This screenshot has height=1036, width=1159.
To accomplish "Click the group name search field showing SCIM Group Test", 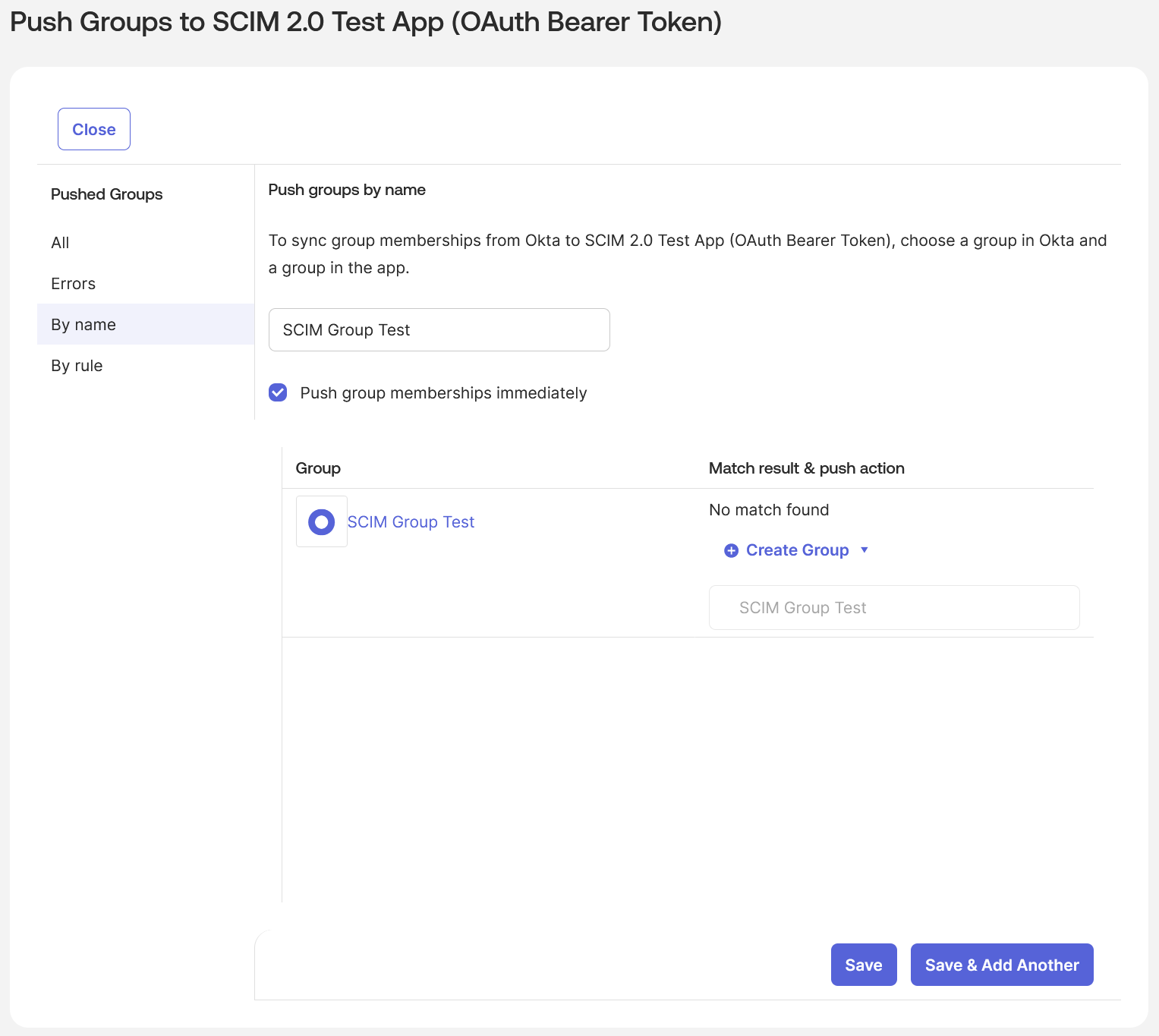I will pos(439,329).
